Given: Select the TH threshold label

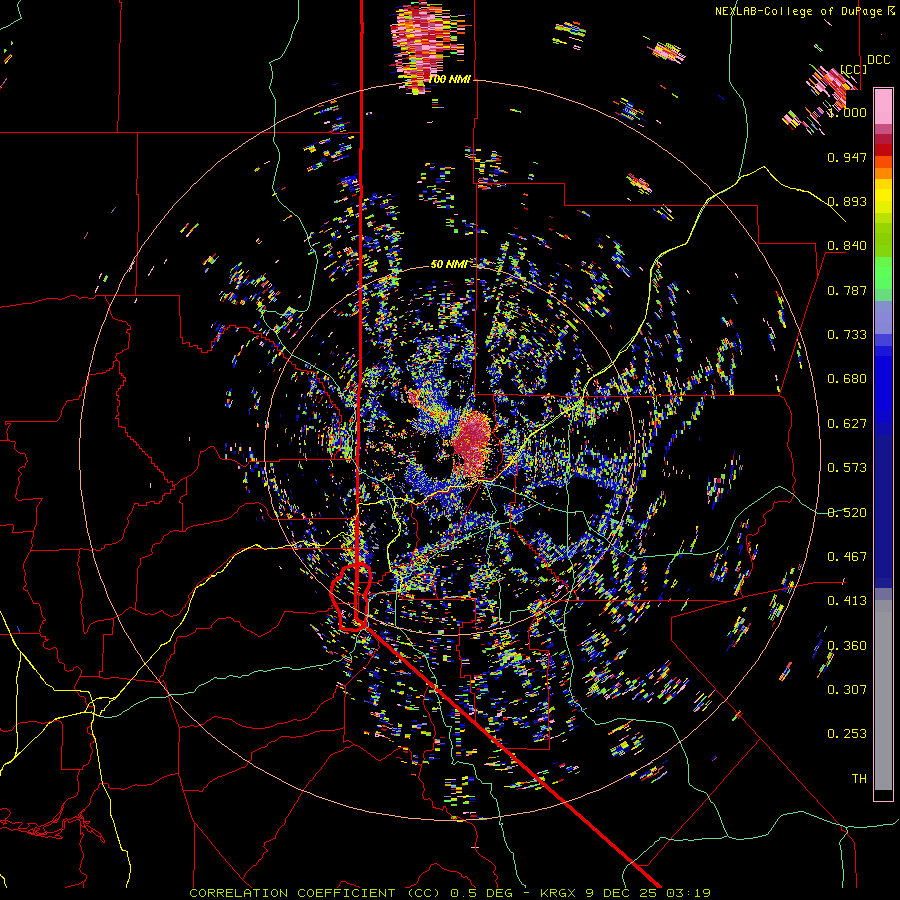Looking at the screenshot, I should click(859, 779).
